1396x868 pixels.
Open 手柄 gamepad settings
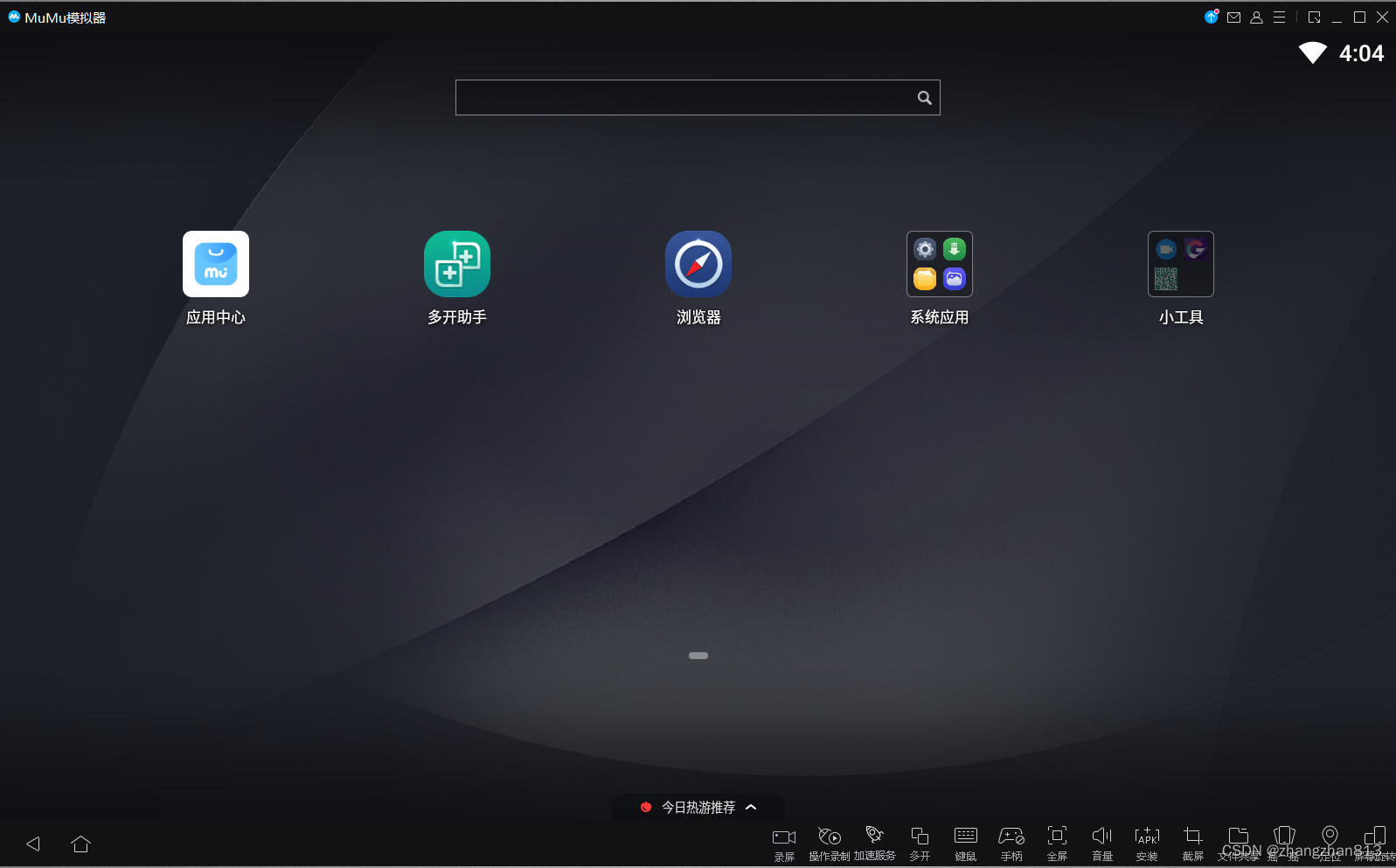tap(1011, 844)
